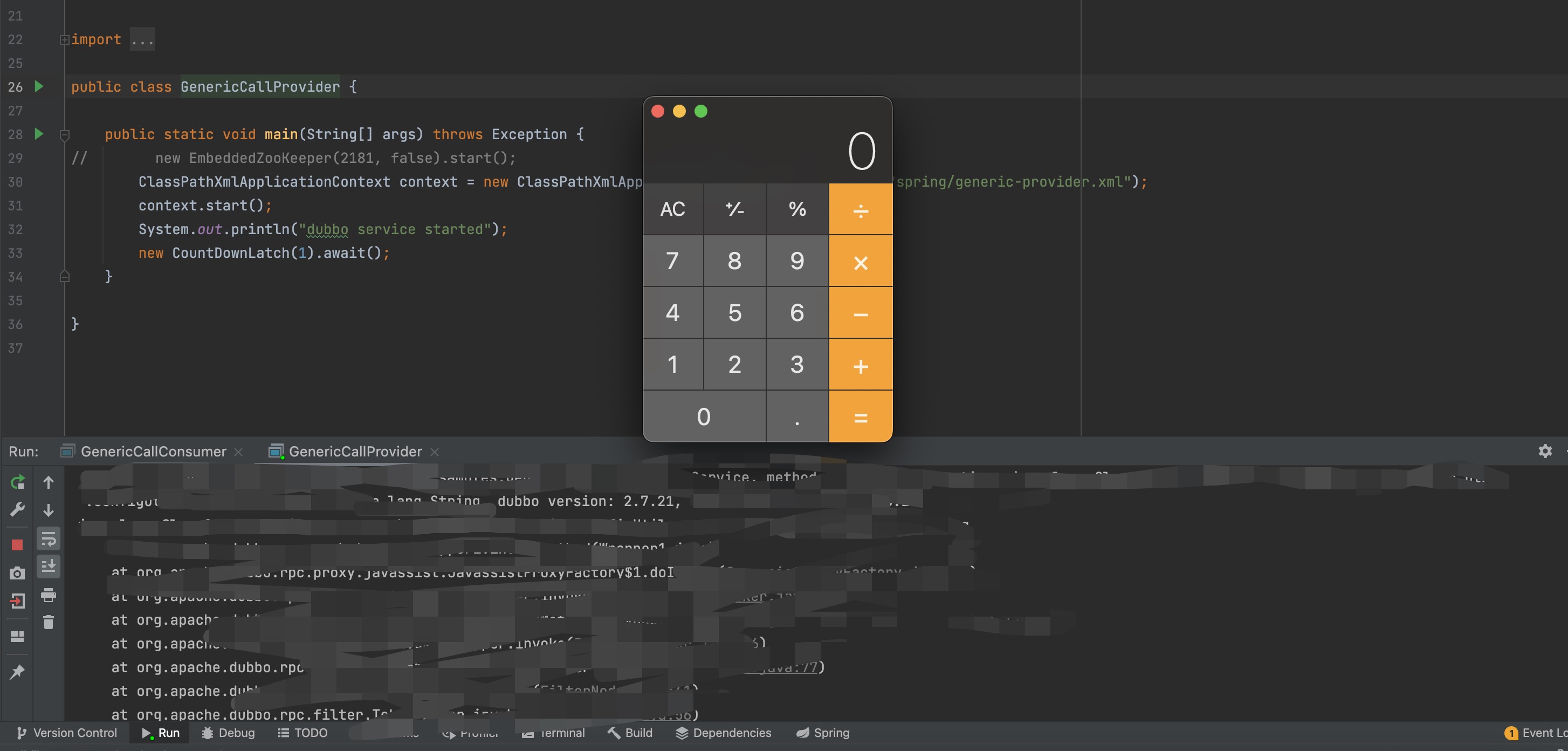The width and height of the screenshot is (1568, 751).
Task: Collapse the main method using its fold marker
Action: coord(65,134)
